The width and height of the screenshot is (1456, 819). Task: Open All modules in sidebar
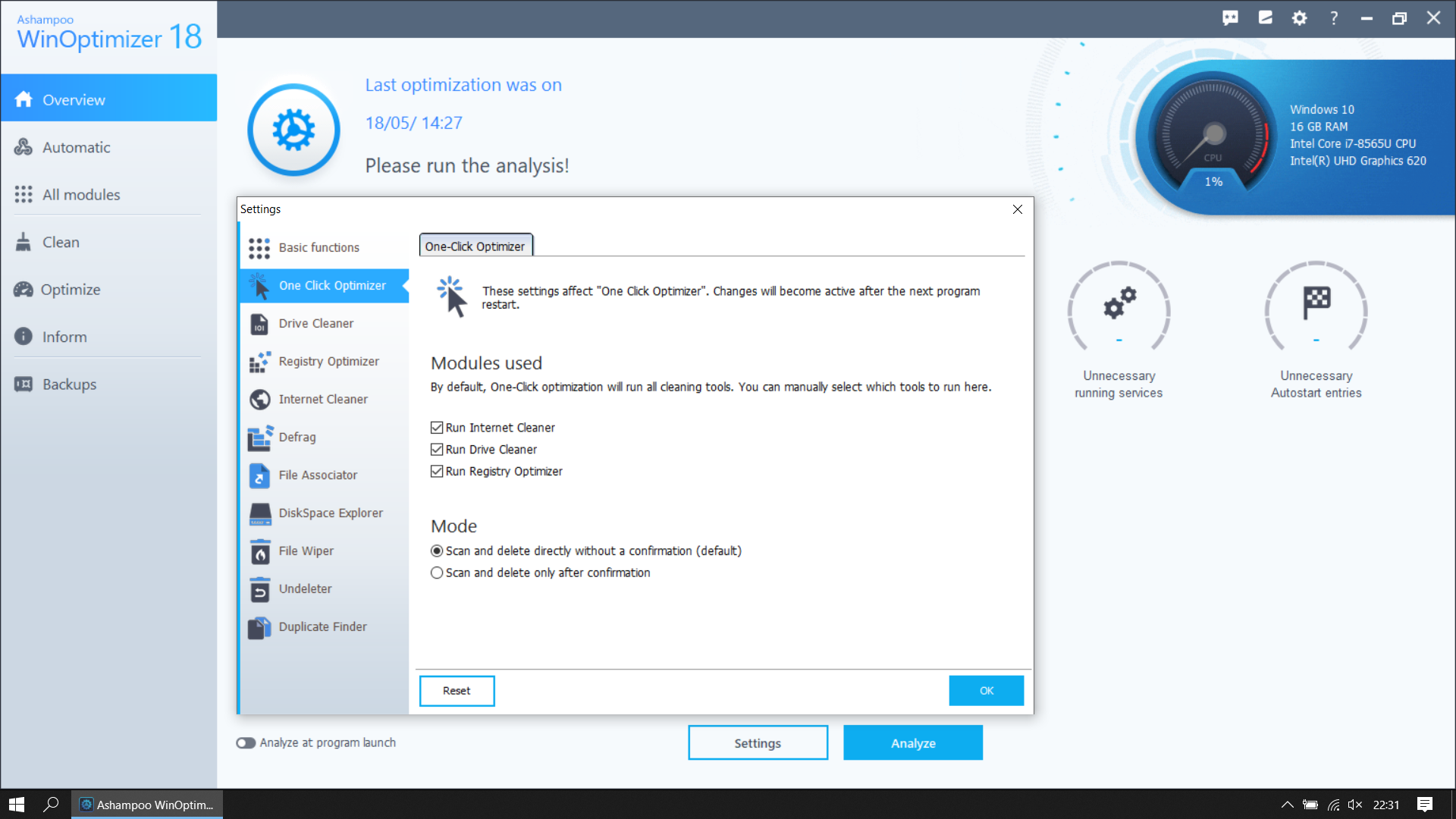(108, 194)
